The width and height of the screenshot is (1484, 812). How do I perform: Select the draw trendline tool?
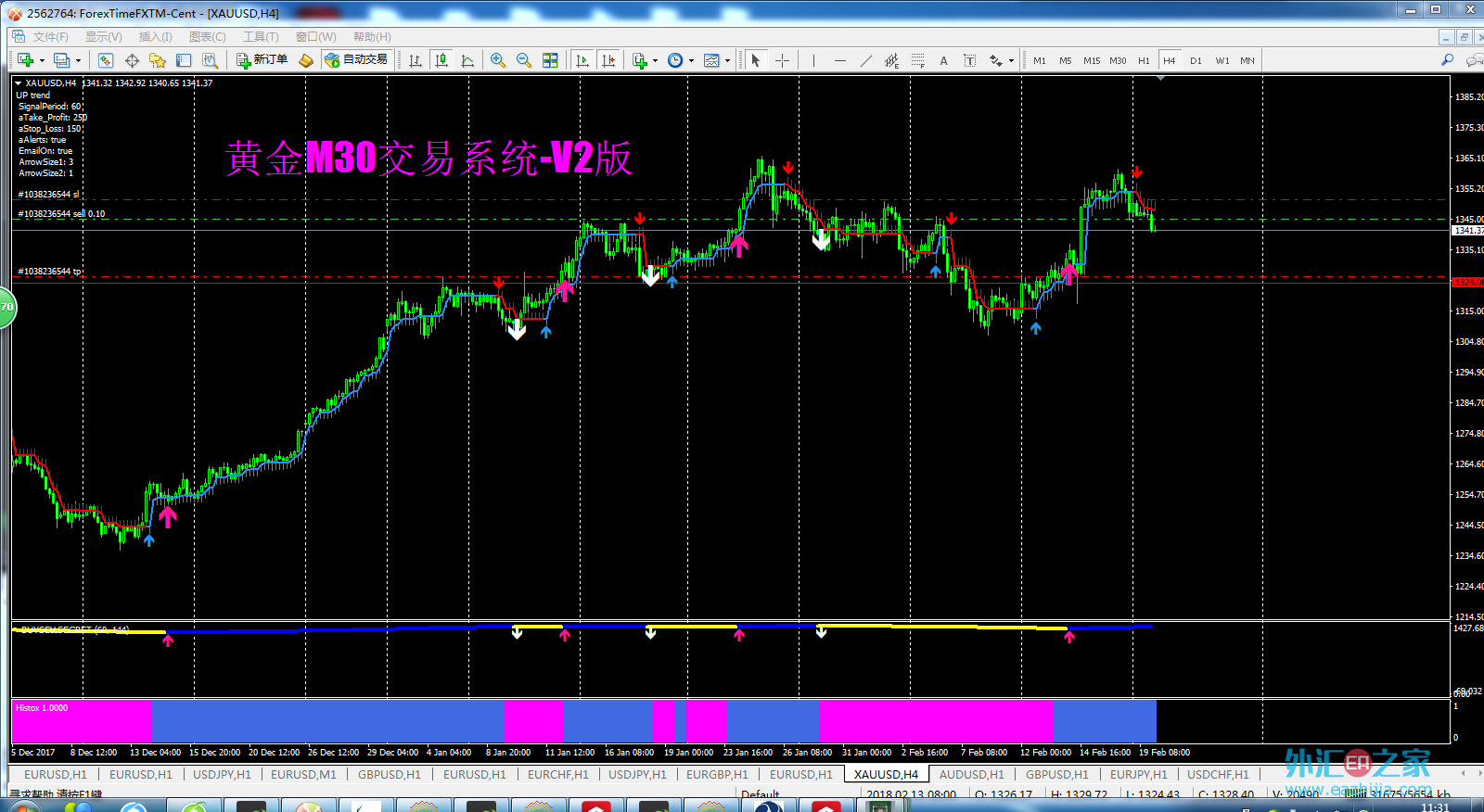tap(865, 60)
